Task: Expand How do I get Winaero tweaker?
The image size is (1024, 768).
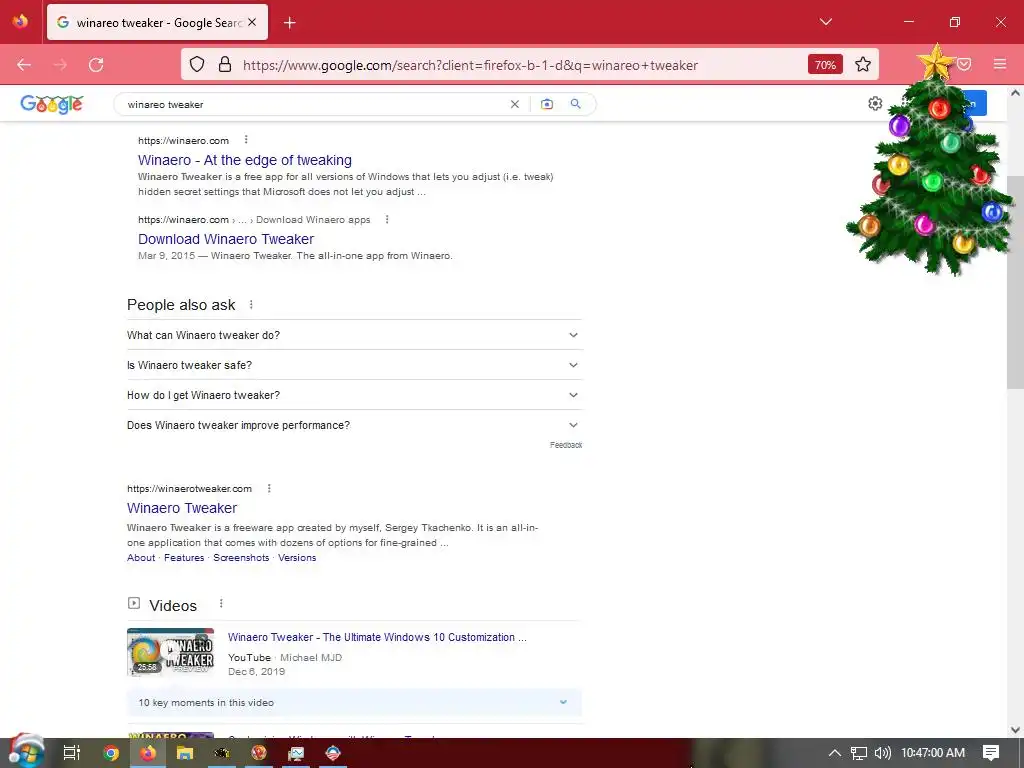Action: [x=355, y=395]
